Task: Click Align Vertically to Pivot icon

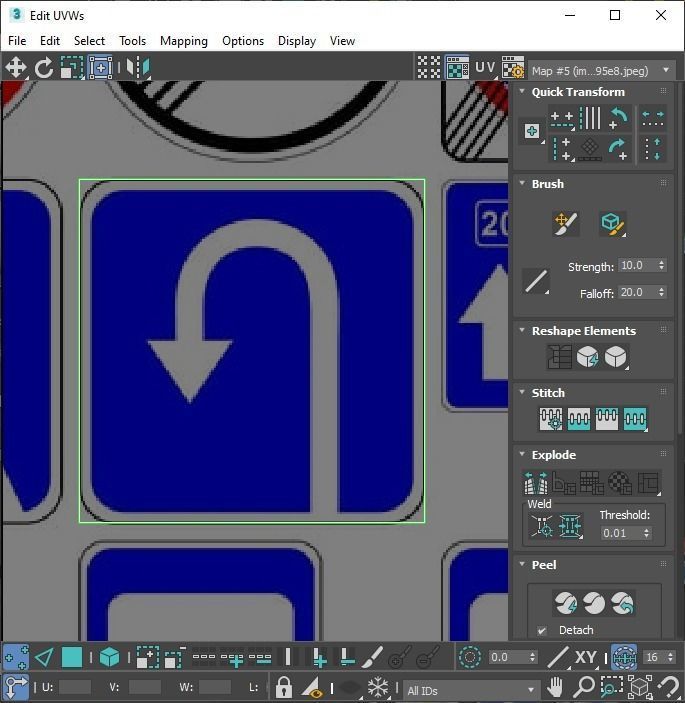Action: tap(562, 149)
